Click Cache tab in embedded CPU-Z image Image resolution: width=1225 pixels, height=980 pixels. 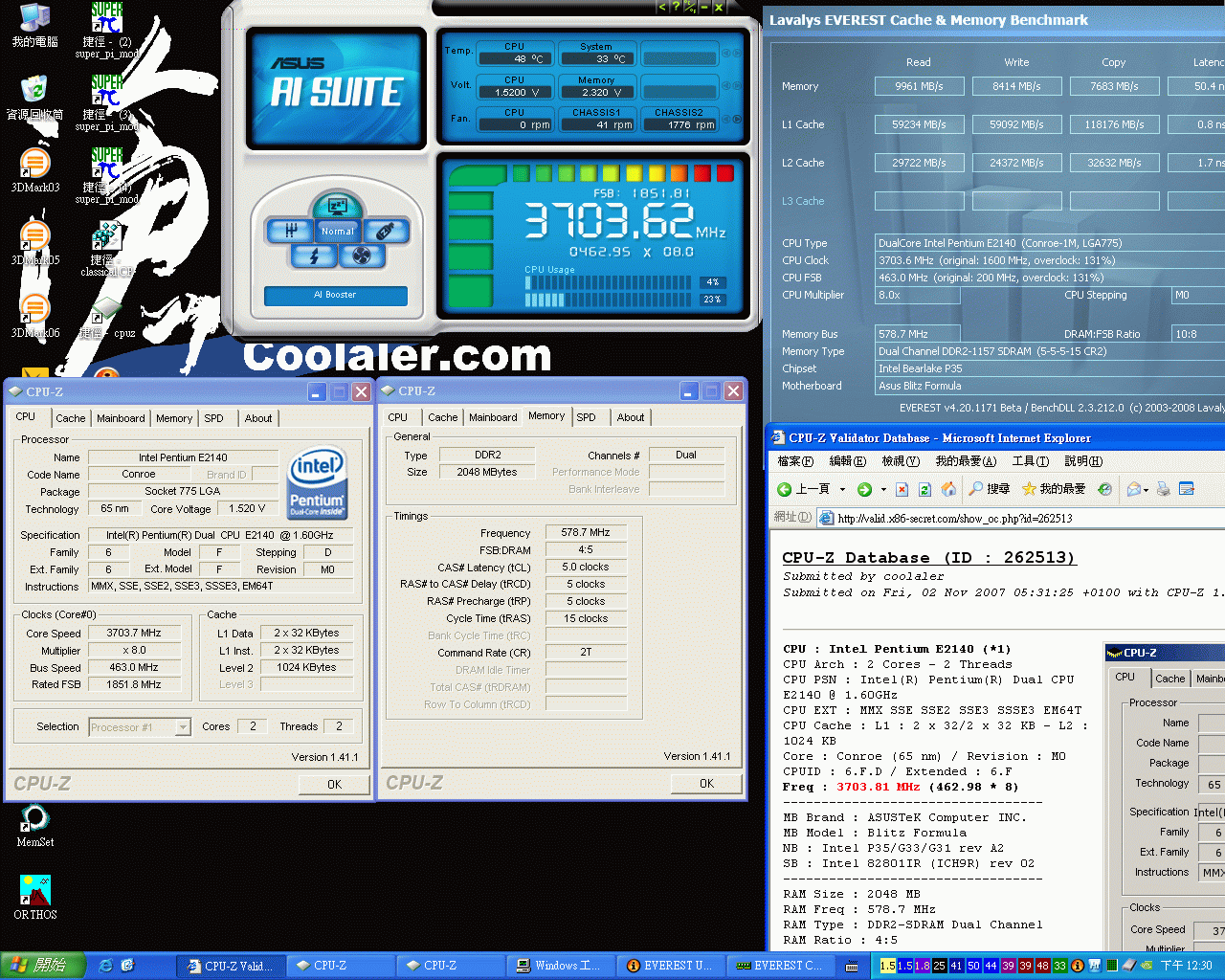[1169, 679]
